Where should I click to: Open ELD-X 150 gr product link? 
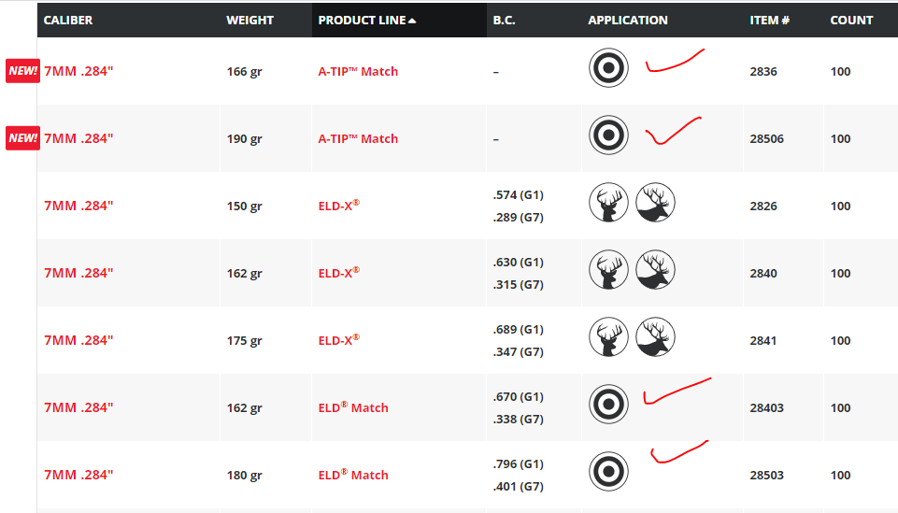pyautogui.click(x=338, y=205)
